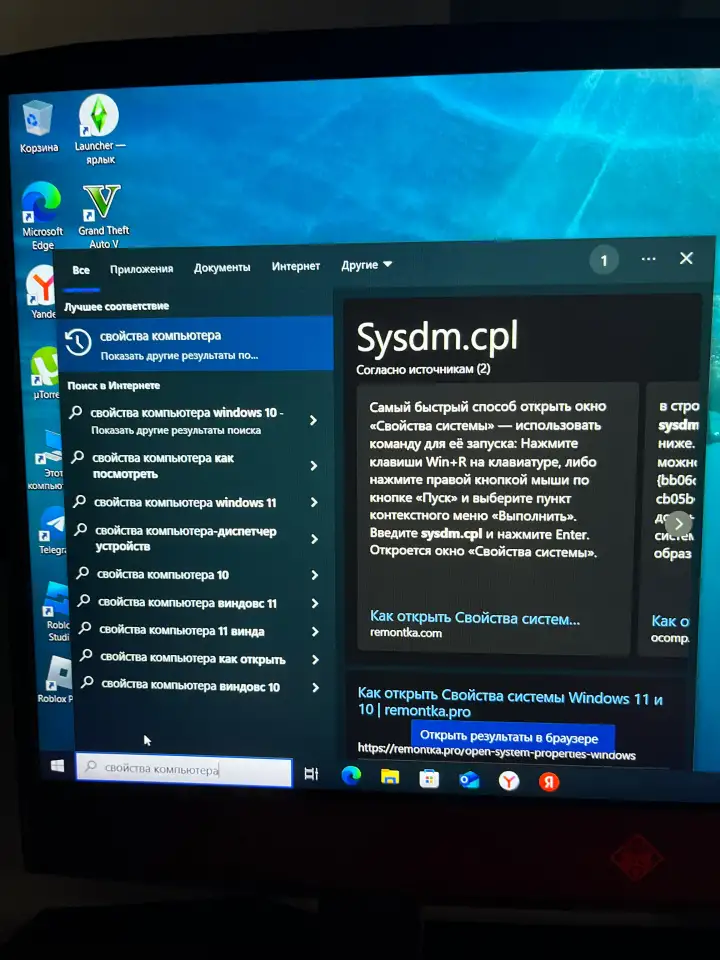720x960 pixels.
Task: Open File Explorer from the taskbar
Action: [389, 777]
